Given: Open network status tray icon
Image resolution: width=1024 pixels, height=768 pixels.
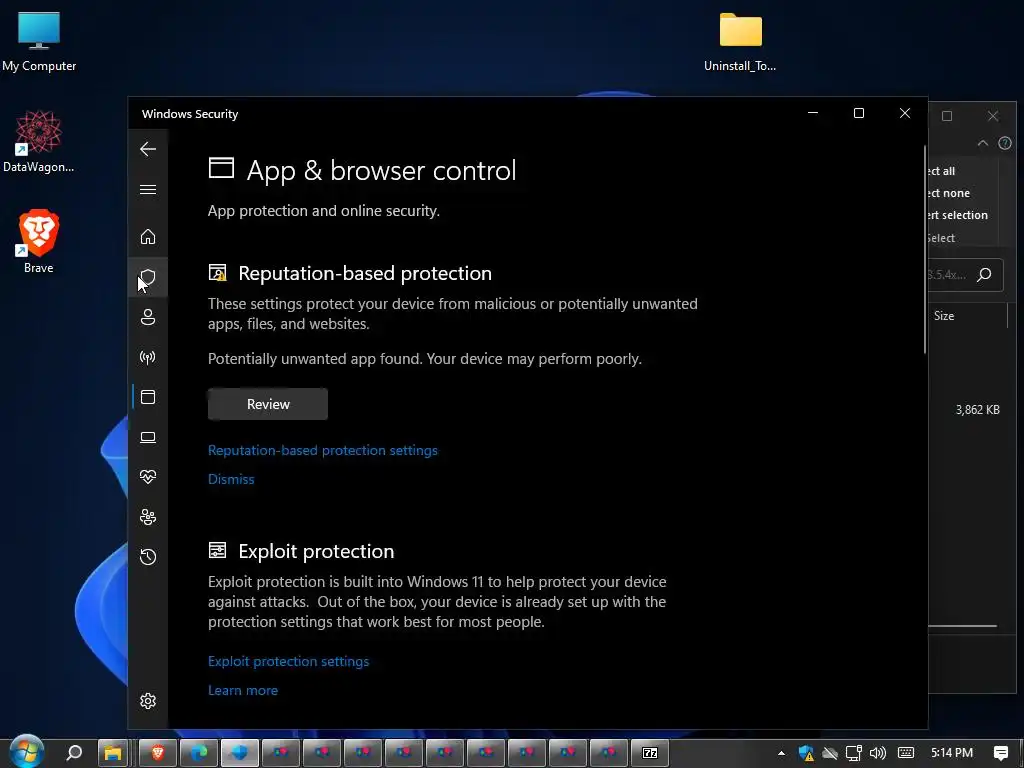Looking at the screenshot, I should tap(854, 753).
